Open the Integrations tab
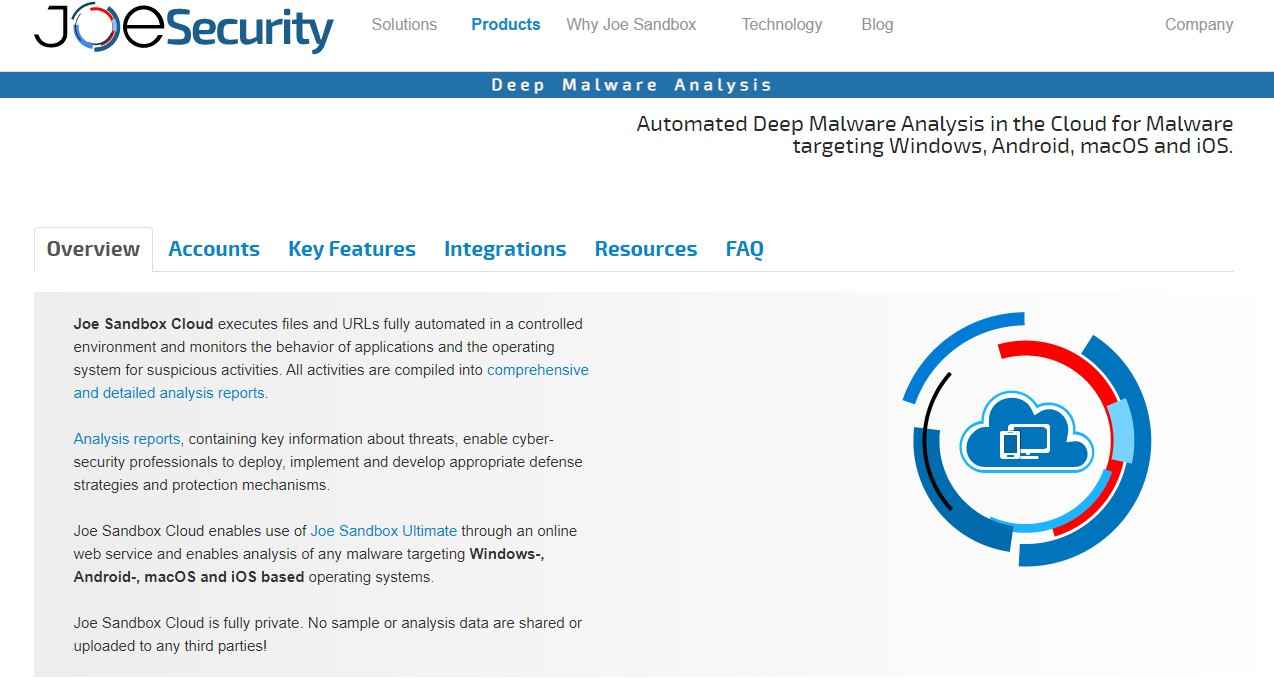 pyautogui.click(x=505, y=249)
